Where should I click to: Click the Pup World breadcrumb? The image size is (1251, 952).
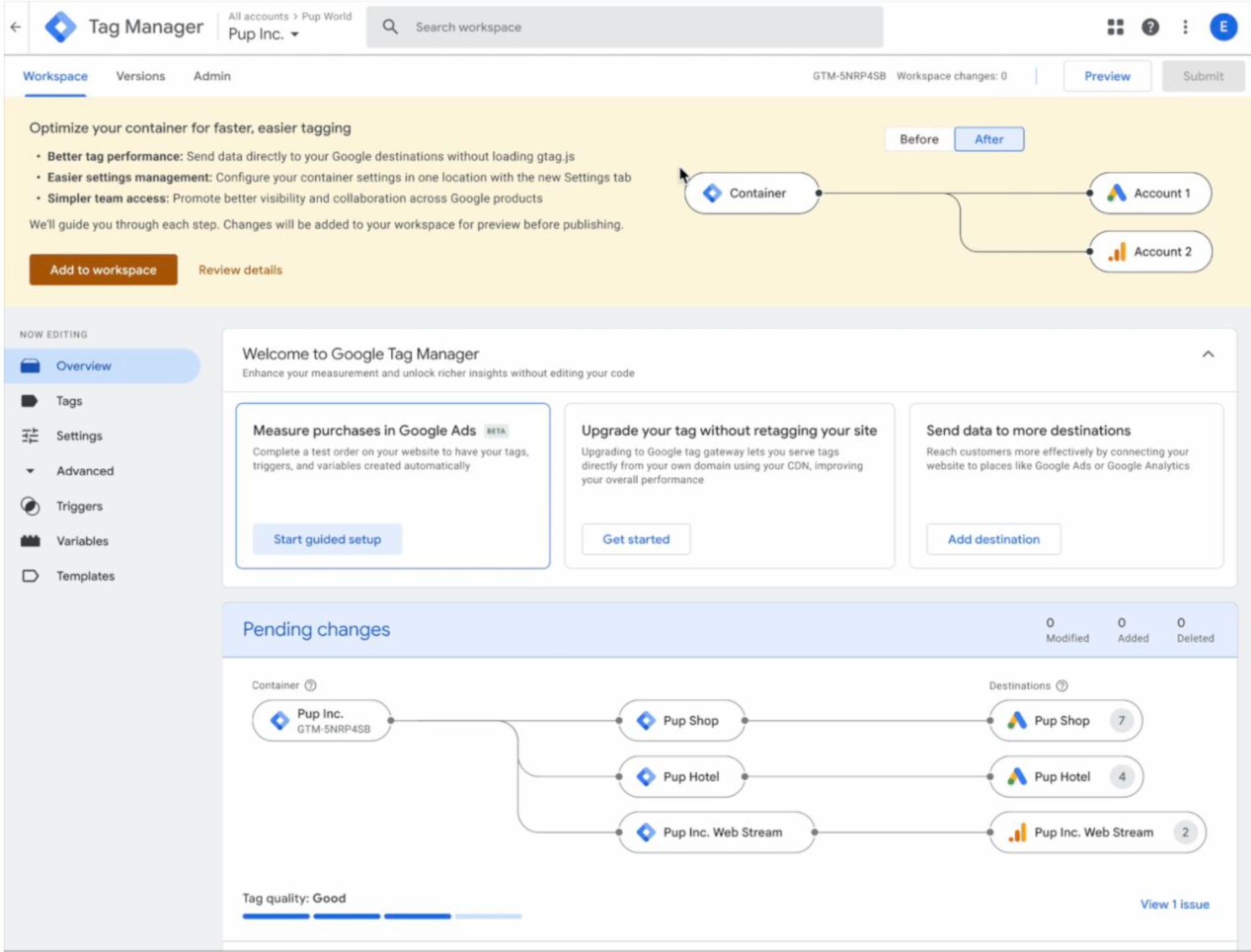click(327, 16)
